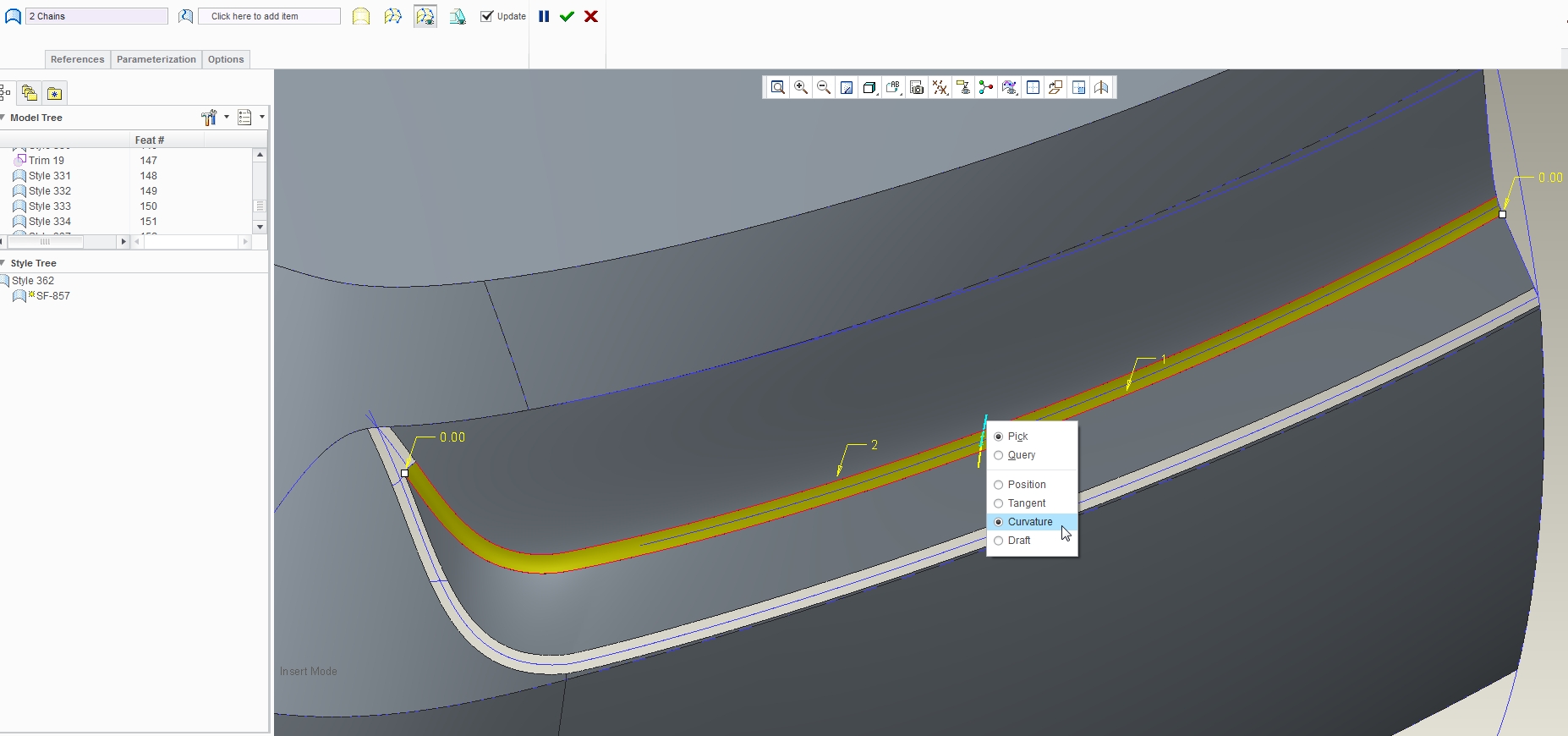Click the cross curve collector icon
Image resolution: width=1568 pixels, height=736 pixels.
pos(186,16)
